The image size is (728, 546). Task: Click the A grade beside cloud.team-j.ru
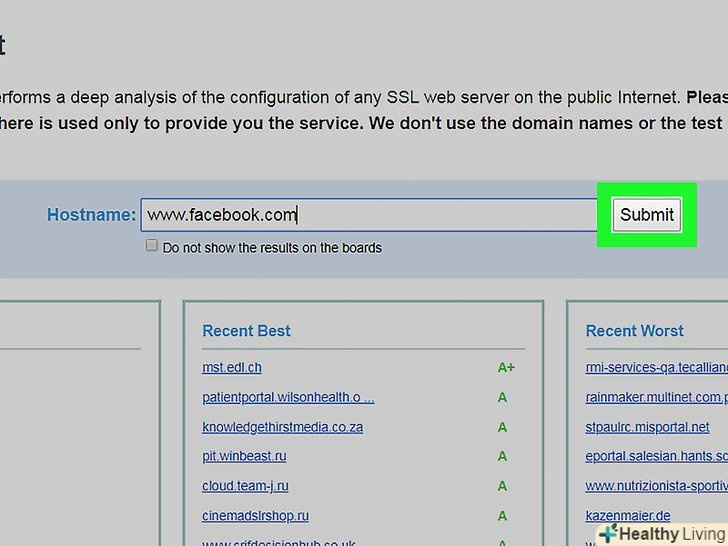[502, 486]
